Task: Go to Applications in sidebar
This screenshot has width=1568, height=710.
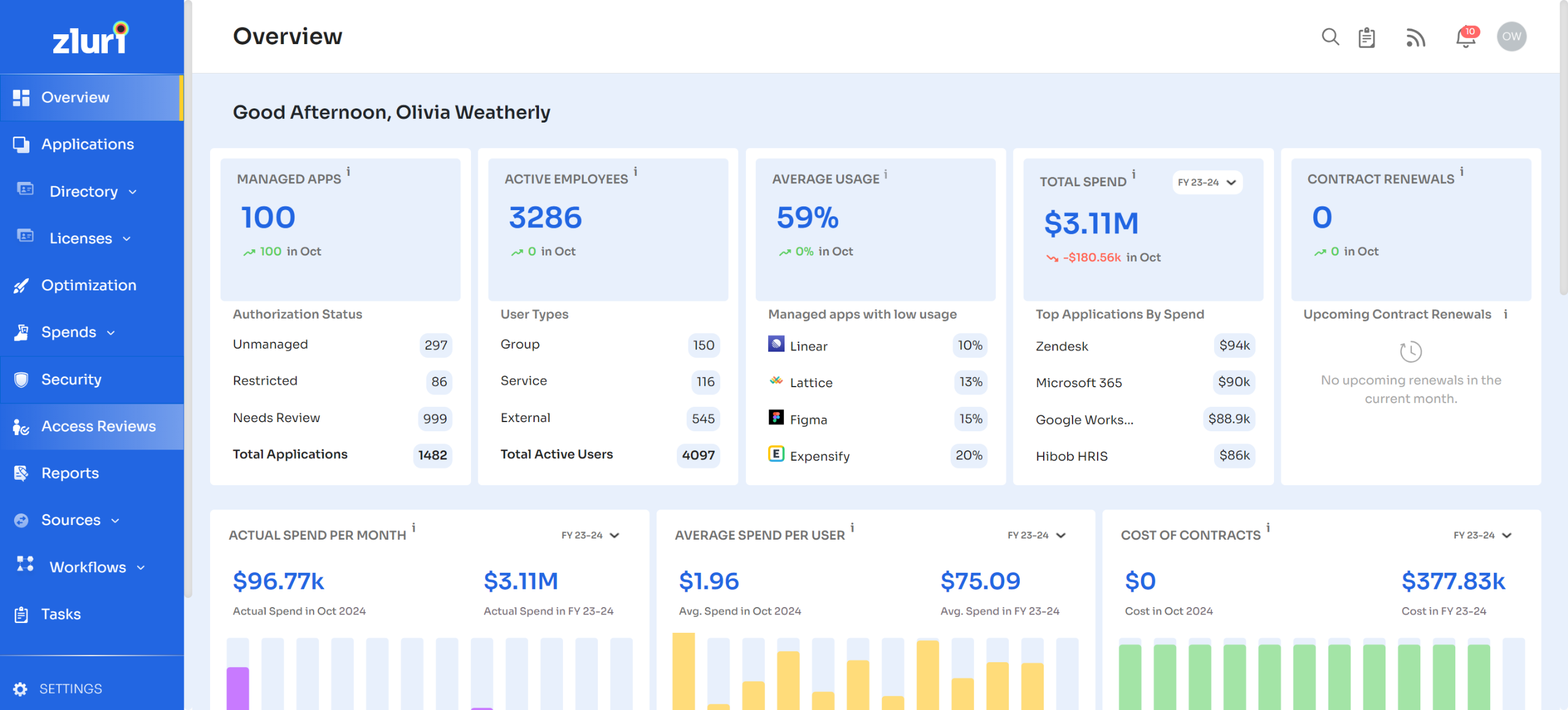Action: pos(88,145)
